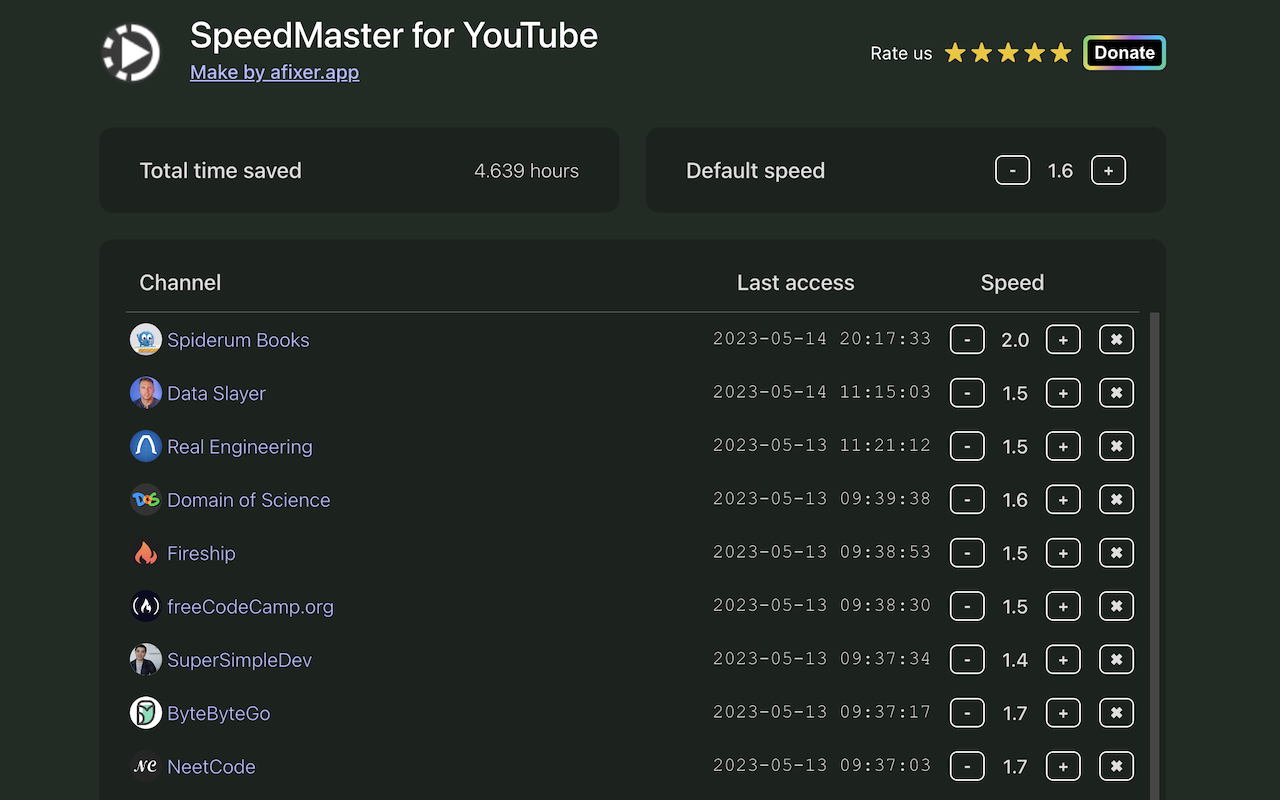Click the third rating star
1280x800 pixels.
[1008, 53]
